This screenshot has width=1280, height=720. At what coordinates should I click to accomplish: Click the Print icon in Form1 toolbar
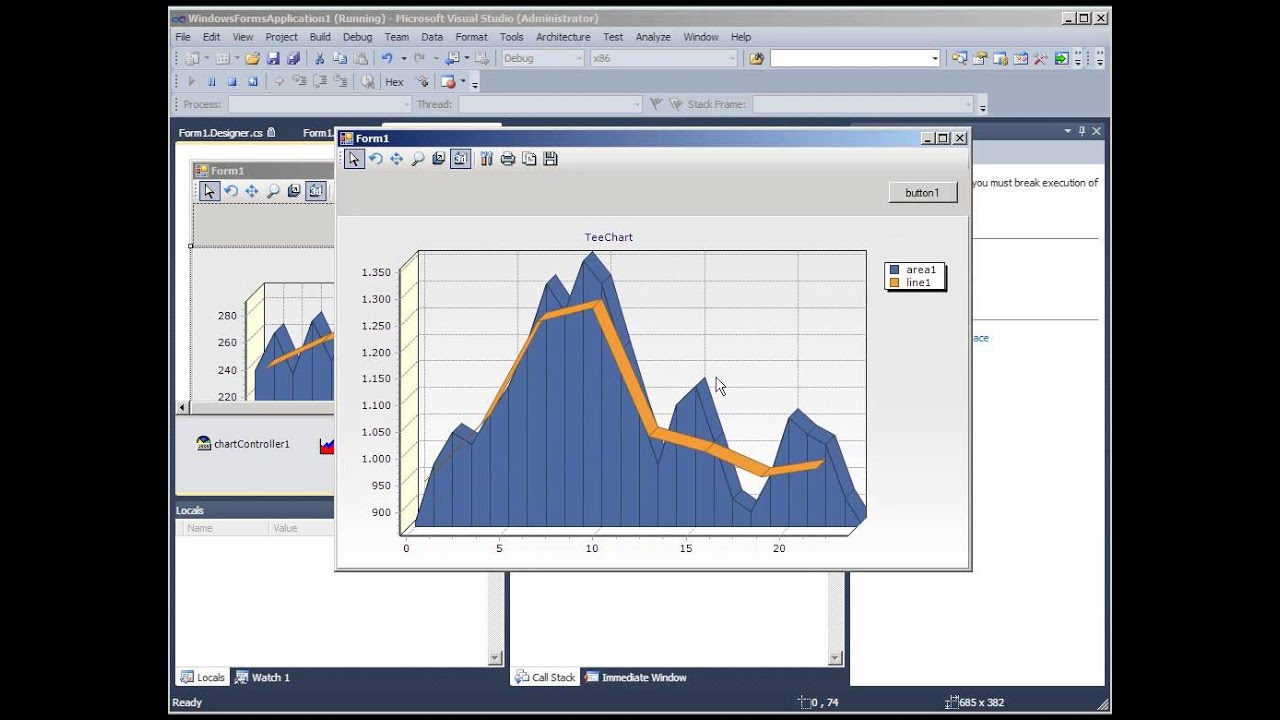coord(508,159)
